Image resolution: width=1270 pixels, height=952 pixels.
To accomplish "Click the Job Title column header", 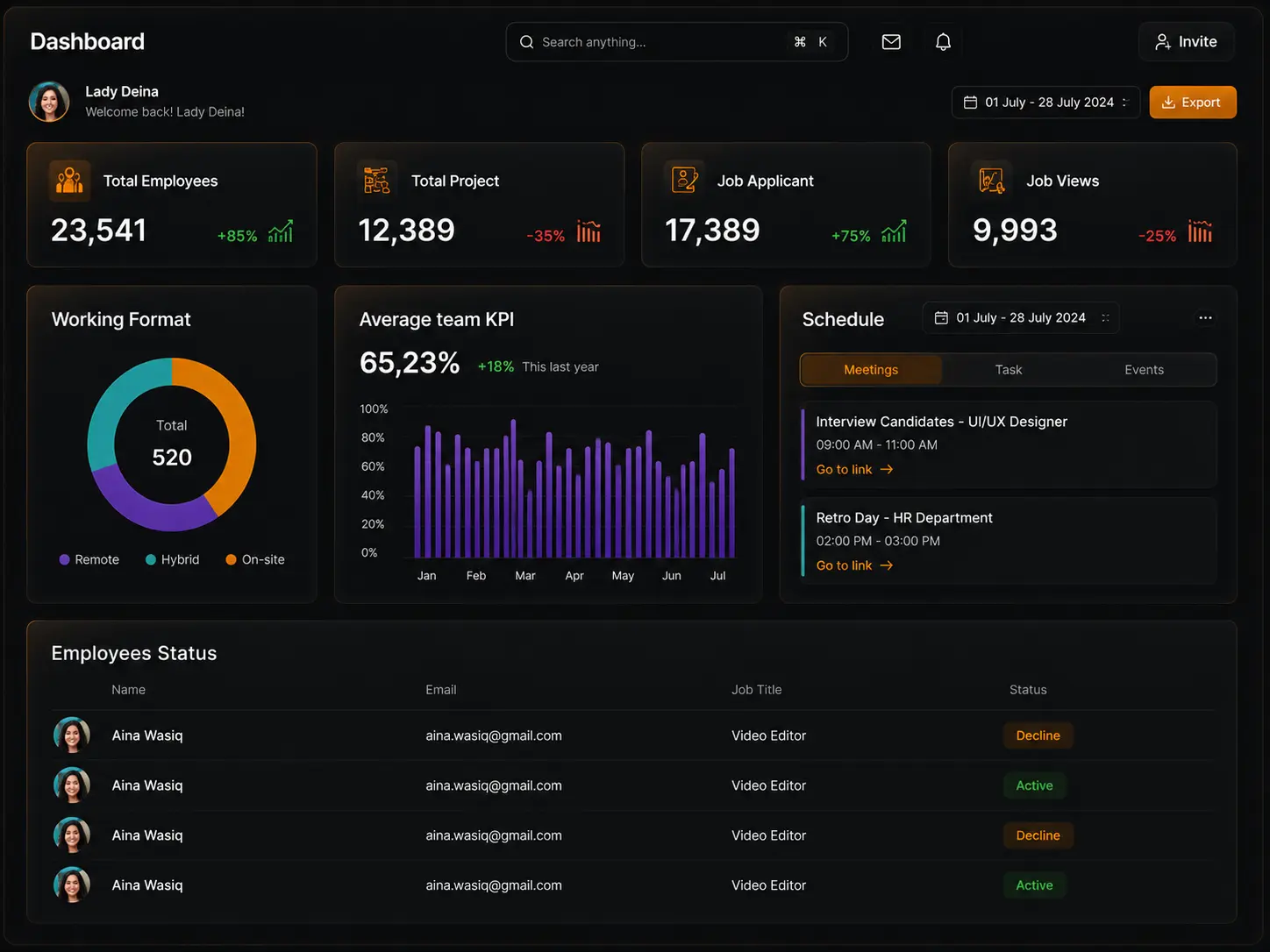I will click(757, 690).
